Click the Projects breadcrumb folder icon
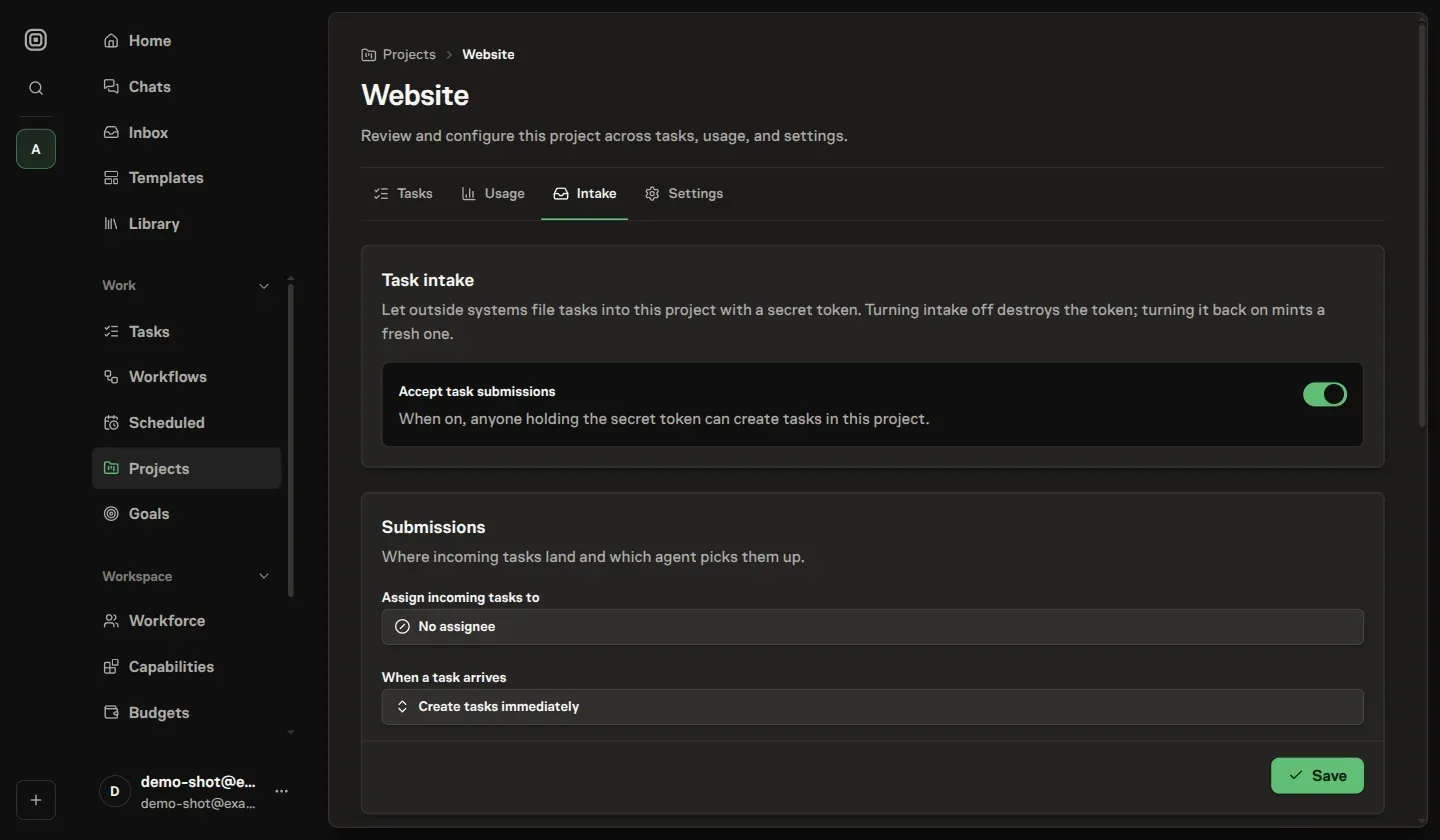1440x840 pixels. [369, 55]
